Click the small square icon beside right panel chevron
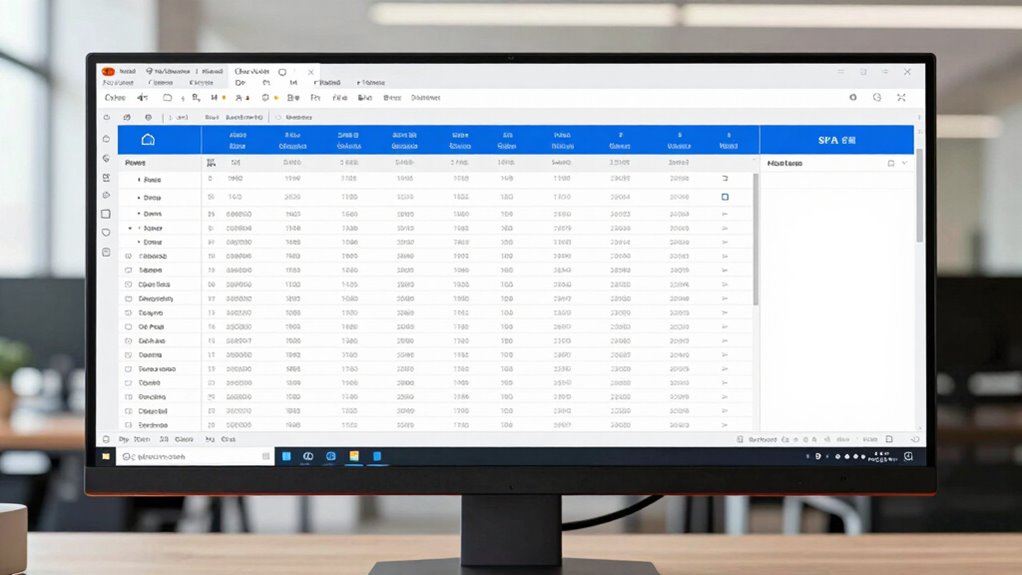Screen dimensions: 1022x575 click(x=891, y=163)
